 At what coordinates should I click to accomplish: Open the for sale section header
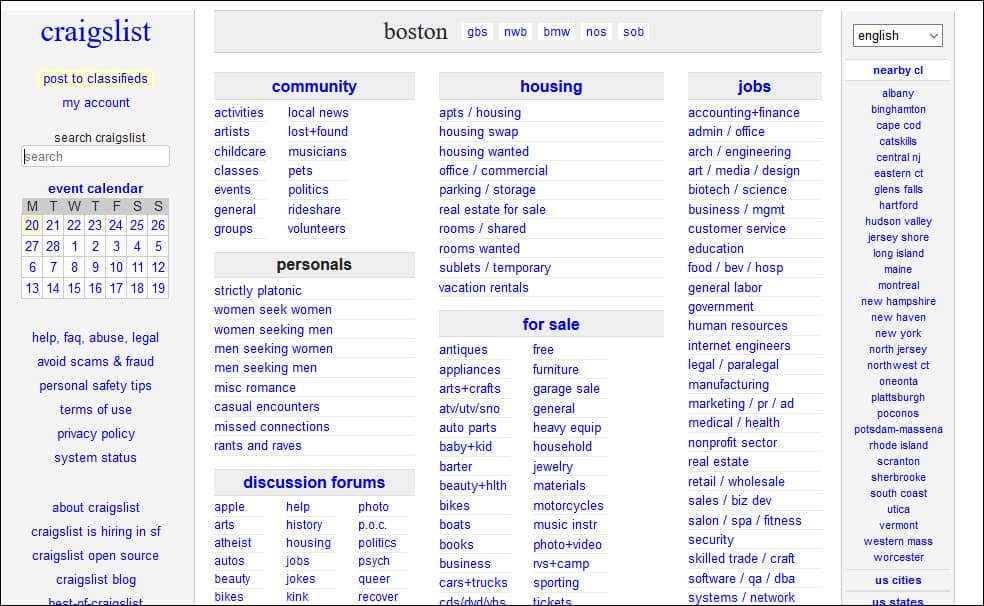click(551, 324)
